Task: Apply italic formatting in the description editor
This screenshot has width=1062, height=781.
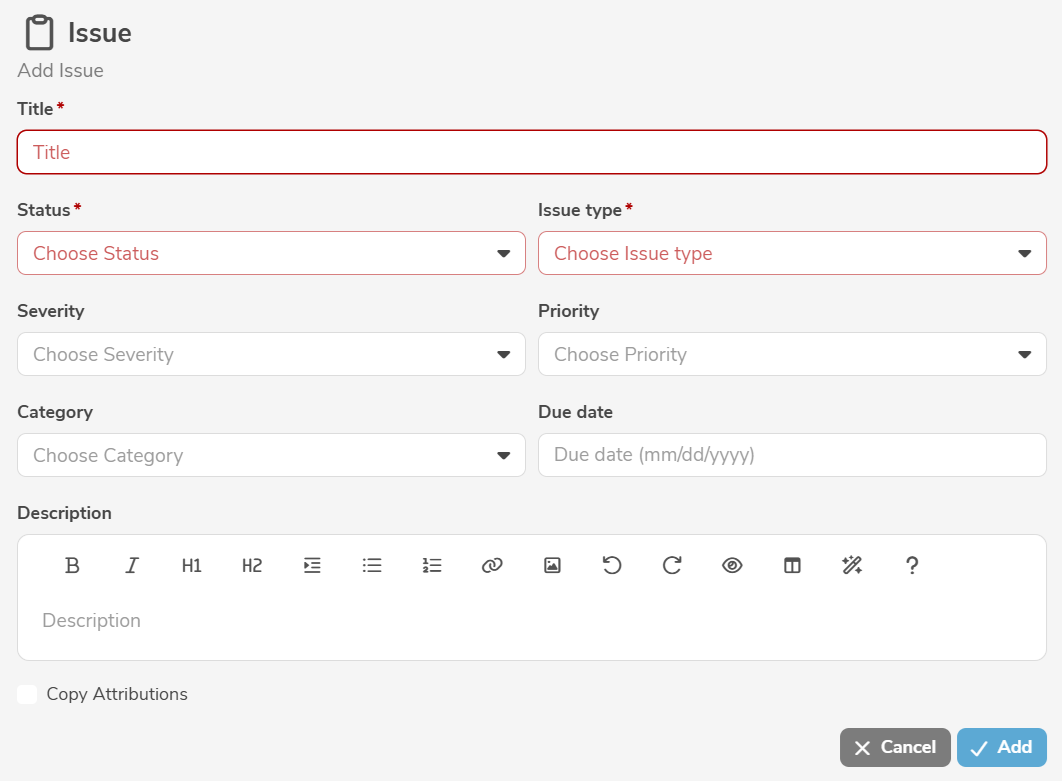Action: coord(131,565)
